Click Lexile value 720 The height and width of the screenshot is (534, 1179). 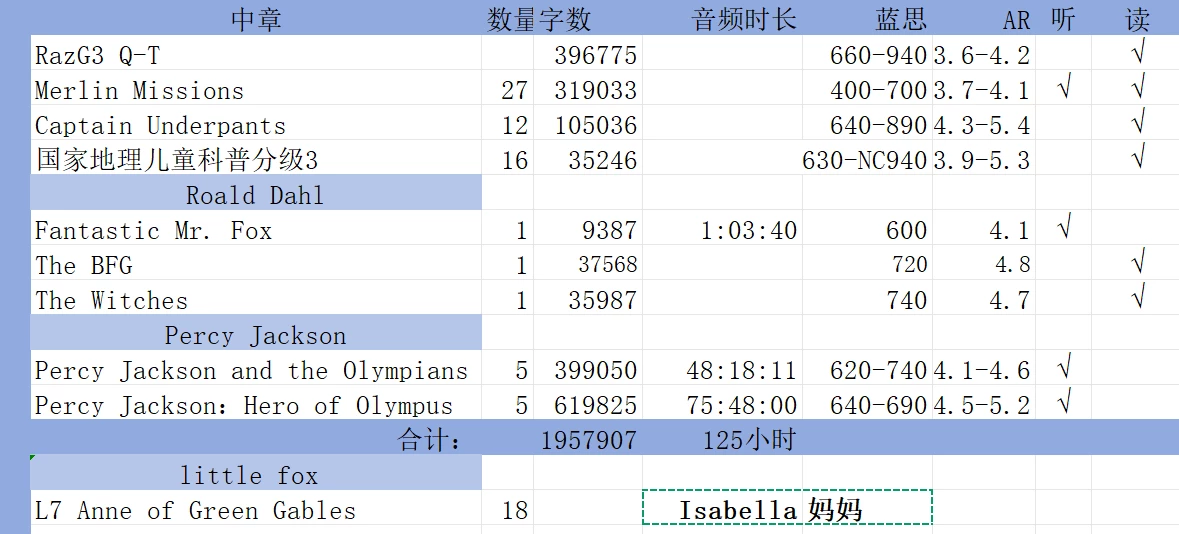tap(868, 263)
